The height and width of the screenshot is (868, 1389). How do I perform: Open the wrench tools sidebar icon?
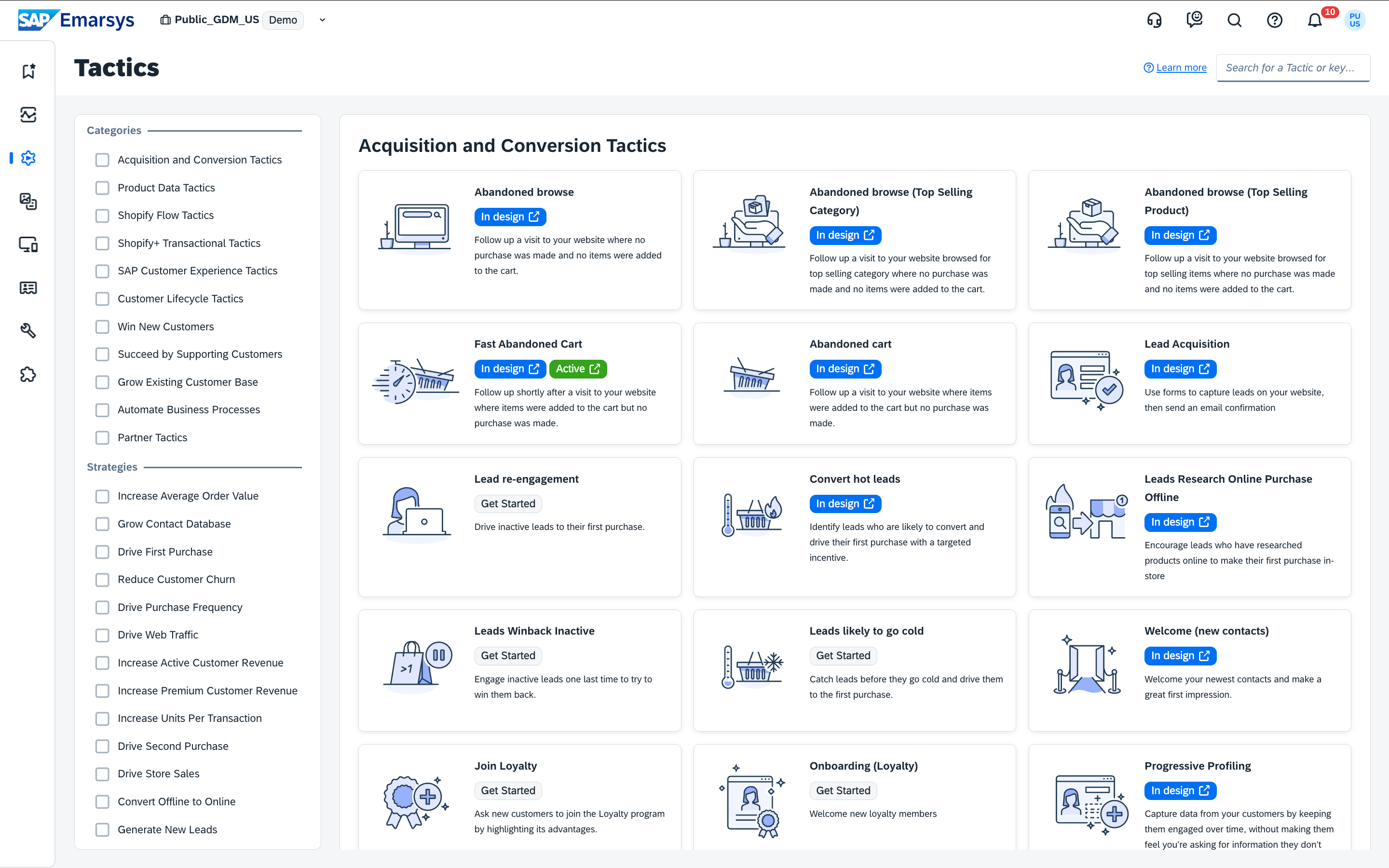pos(28,330)
